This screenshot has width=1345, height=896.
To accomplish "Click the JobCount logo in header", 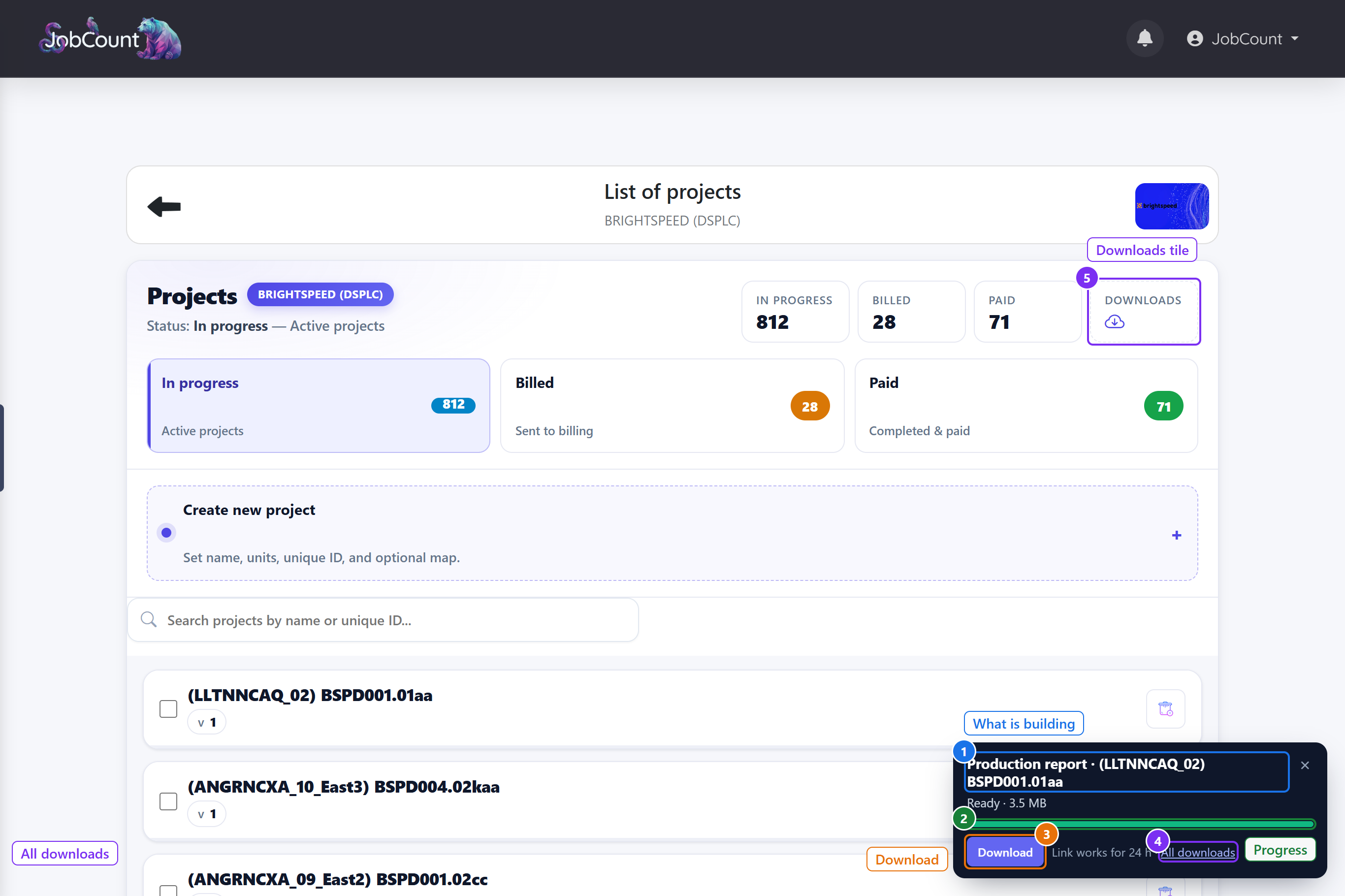I will [x=110, y=38].
